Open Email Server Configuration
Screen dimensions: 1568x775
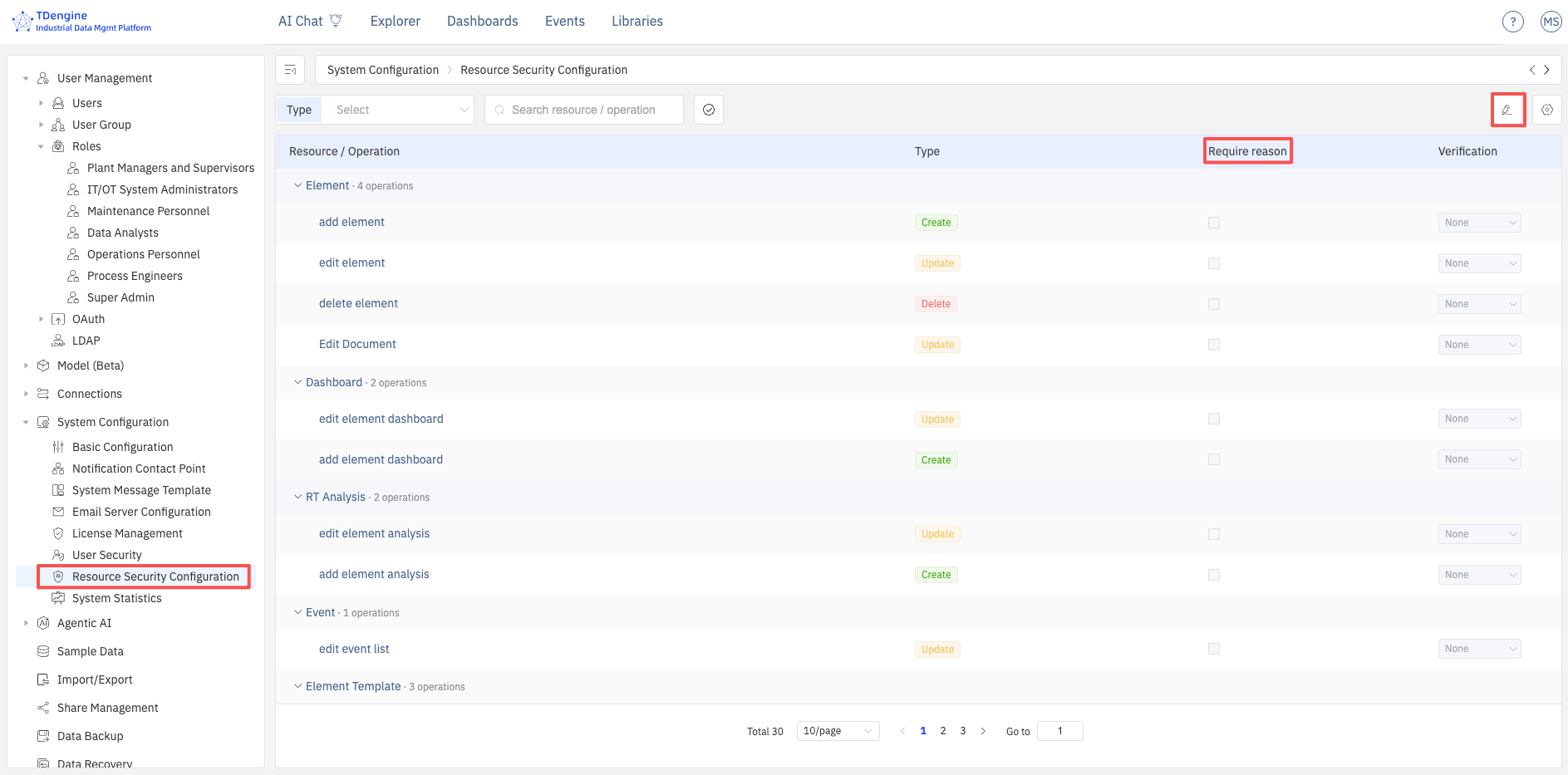[141, 512]
